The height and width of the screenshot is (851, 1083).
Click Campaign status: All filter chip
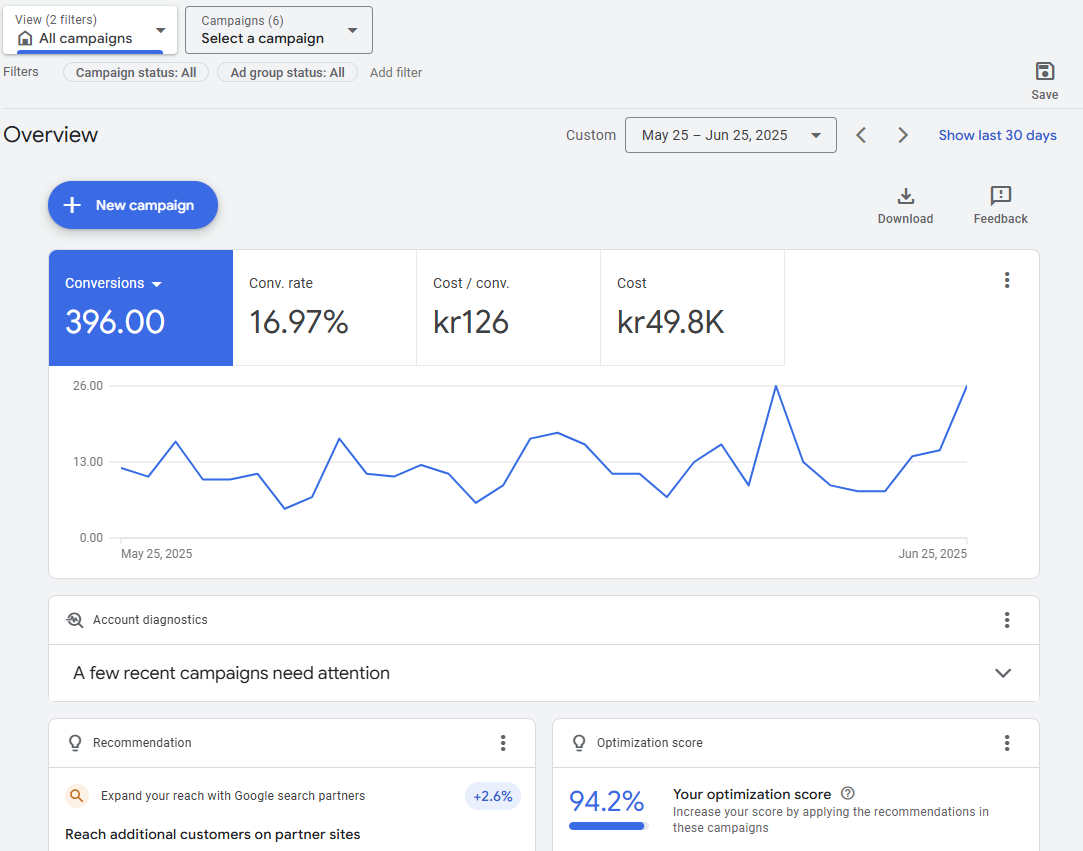[x=136, y=73]
